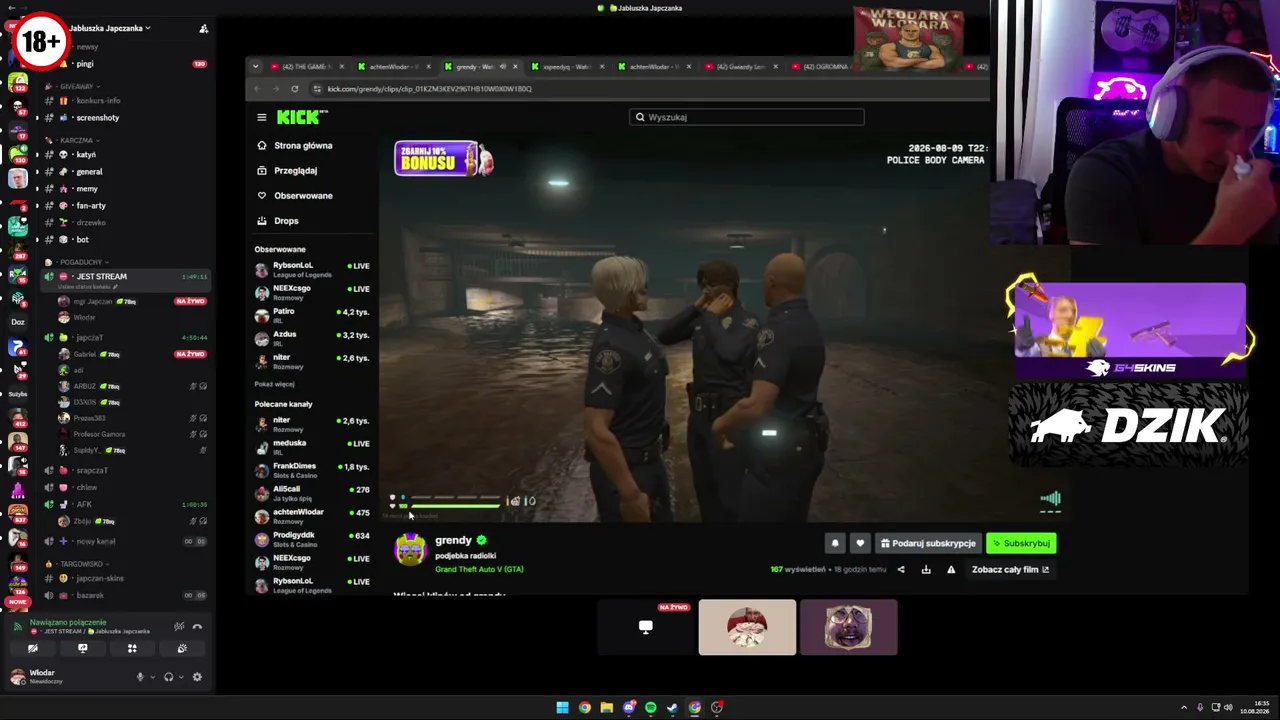Open the fan-arty channel in Discord
1280x720 pixels.
[x=90, y=206]
